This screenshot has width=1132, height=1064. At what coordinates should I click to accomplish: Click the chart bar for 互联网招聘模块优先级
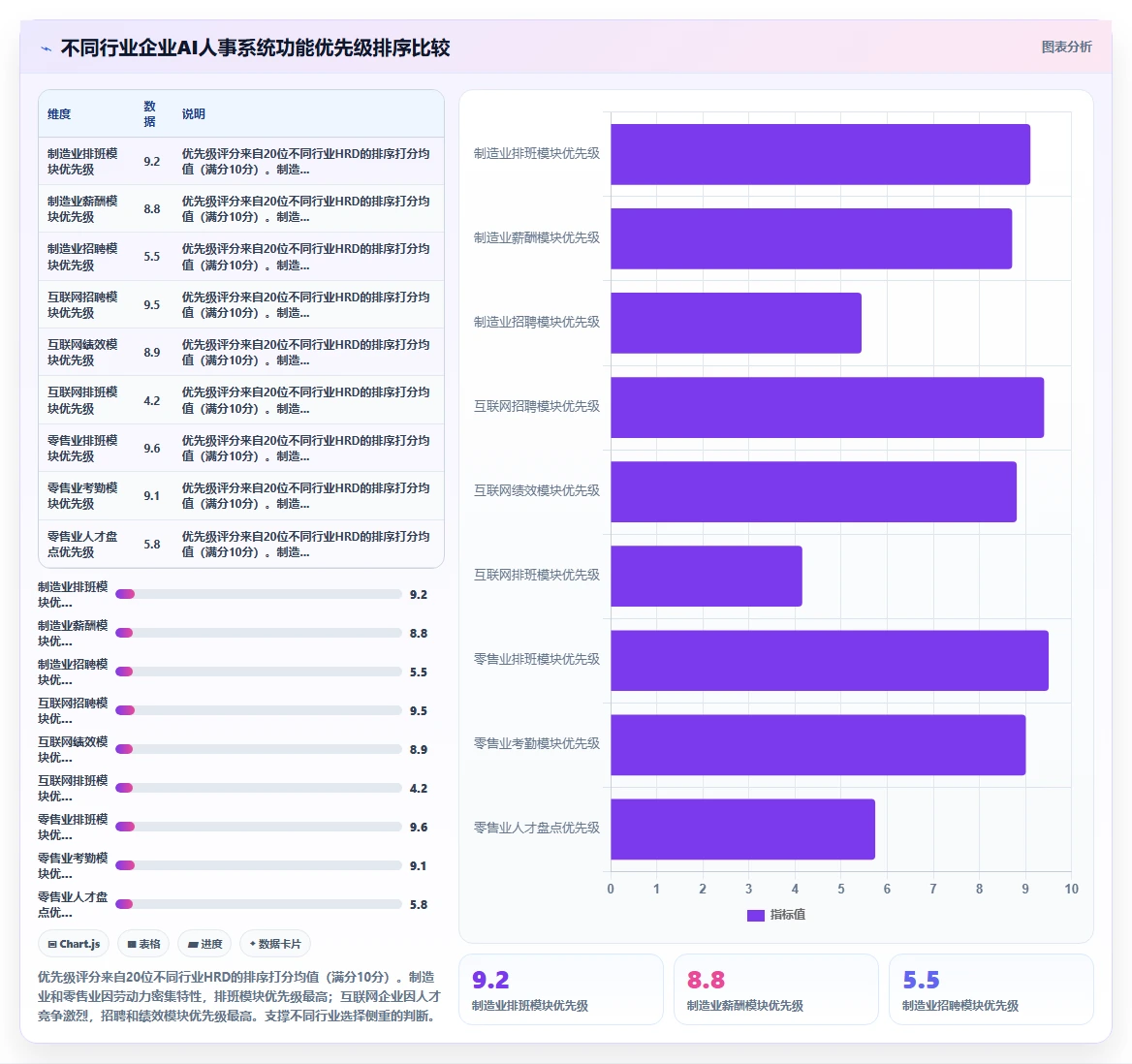(828, 407)
